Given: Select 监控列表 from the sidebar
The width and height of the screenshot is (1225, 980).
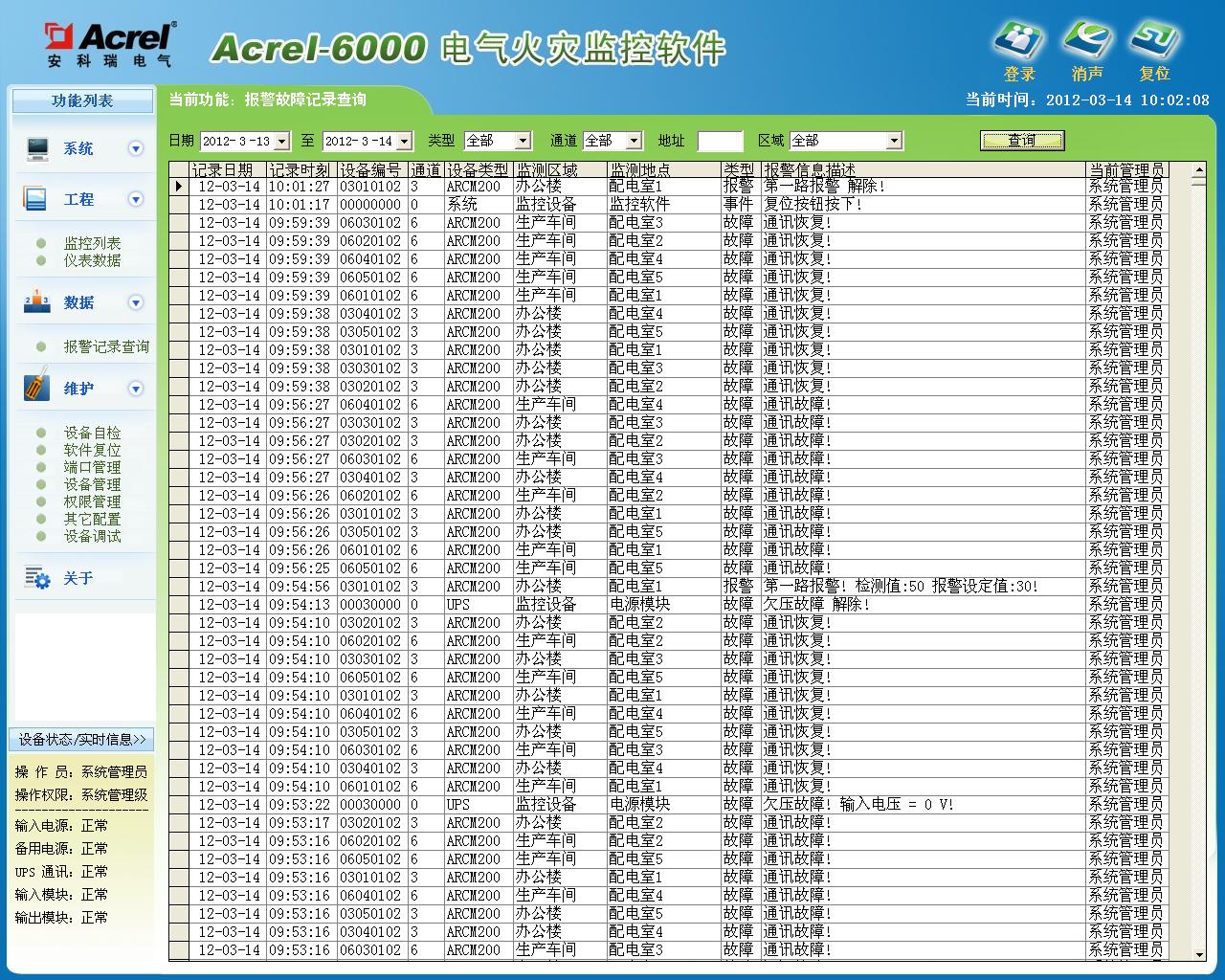Looking at the screenshot, I should click(92, 243).
